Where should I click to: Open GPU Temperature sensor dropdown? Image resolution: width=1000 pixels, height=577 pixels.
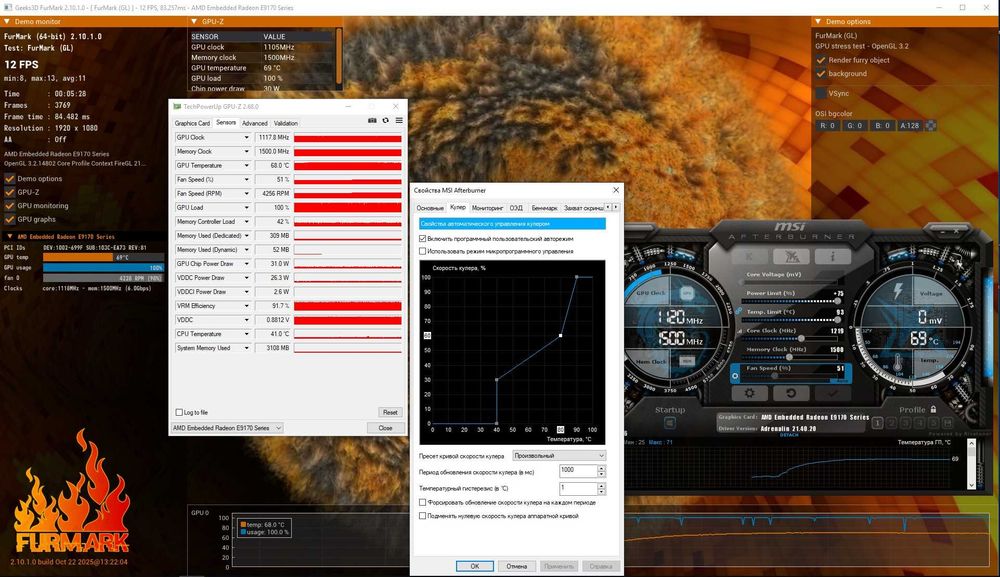pyautogui.click(x=246, y=166)
